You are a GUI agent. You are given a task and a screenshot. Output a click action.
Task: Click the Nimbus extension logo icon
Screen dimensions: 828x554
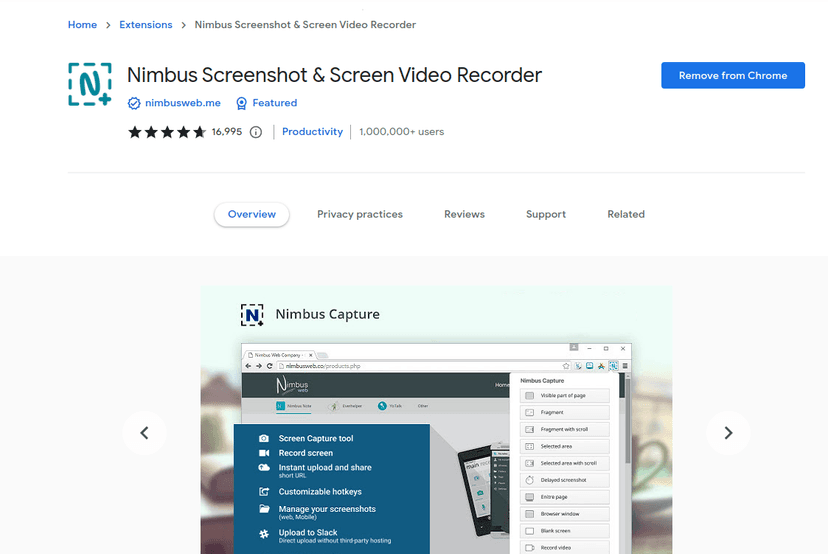tap(90, 84)
